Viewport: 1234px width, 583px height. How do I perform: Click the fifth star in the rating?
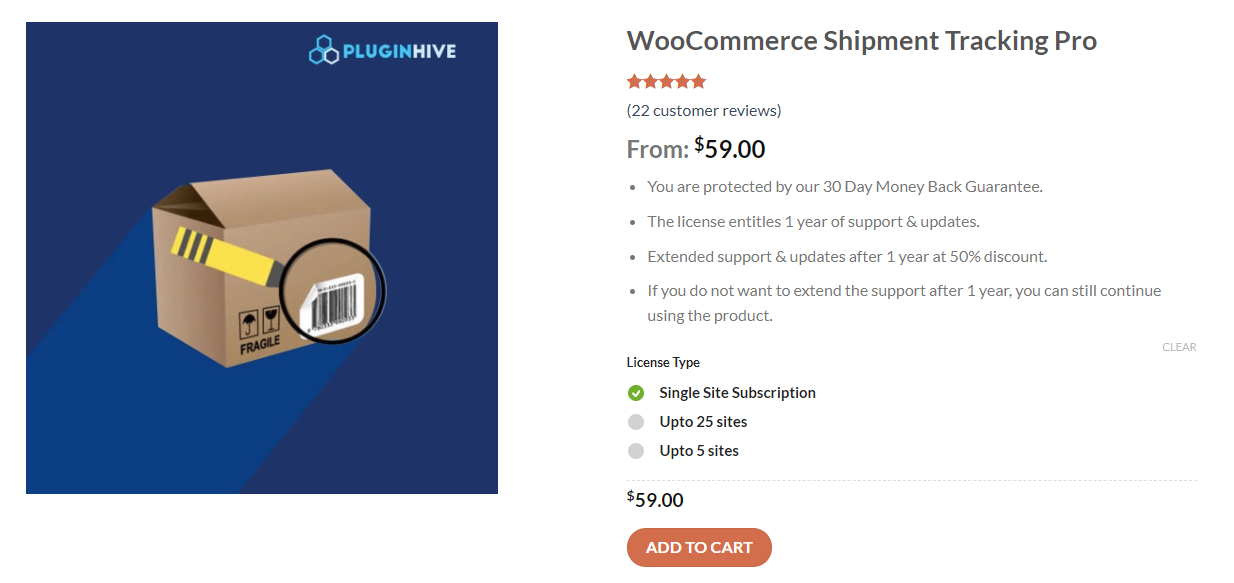pyautogui.click(x=699, y=82)
